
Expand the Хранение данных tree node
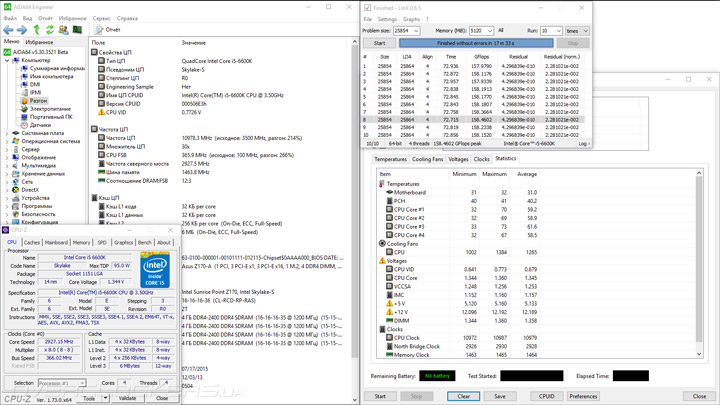click(x=7, y=174)
